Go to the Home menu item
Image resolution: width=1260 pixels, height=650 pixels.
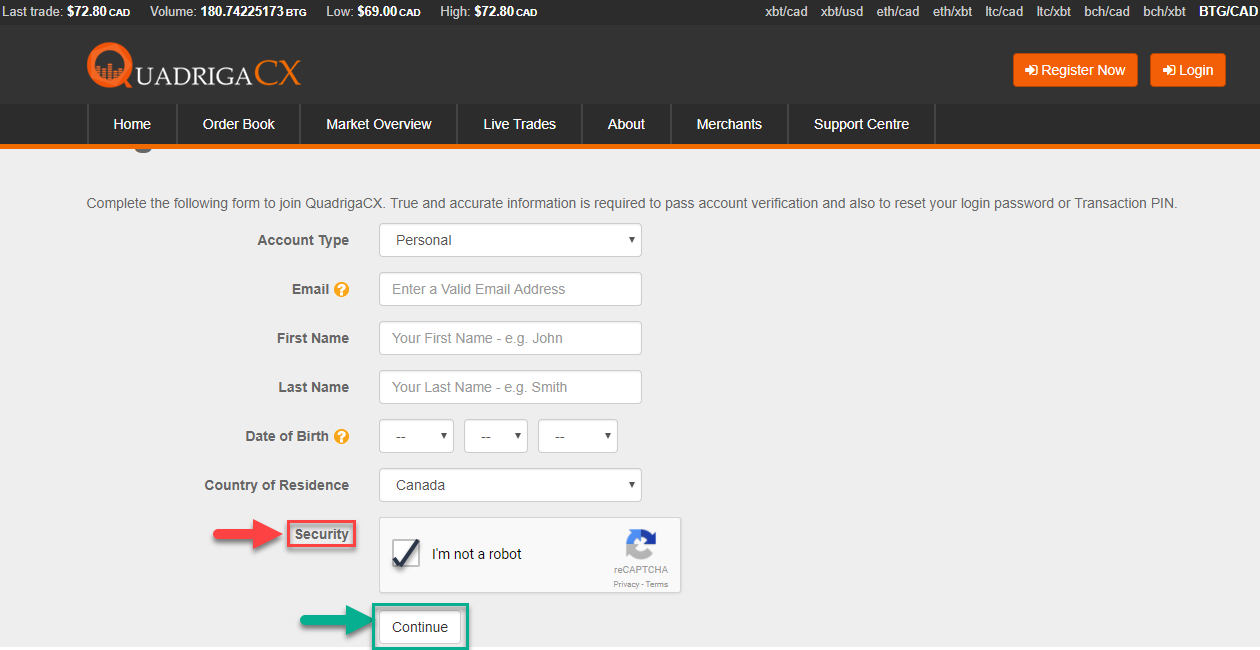pos(132,124)
